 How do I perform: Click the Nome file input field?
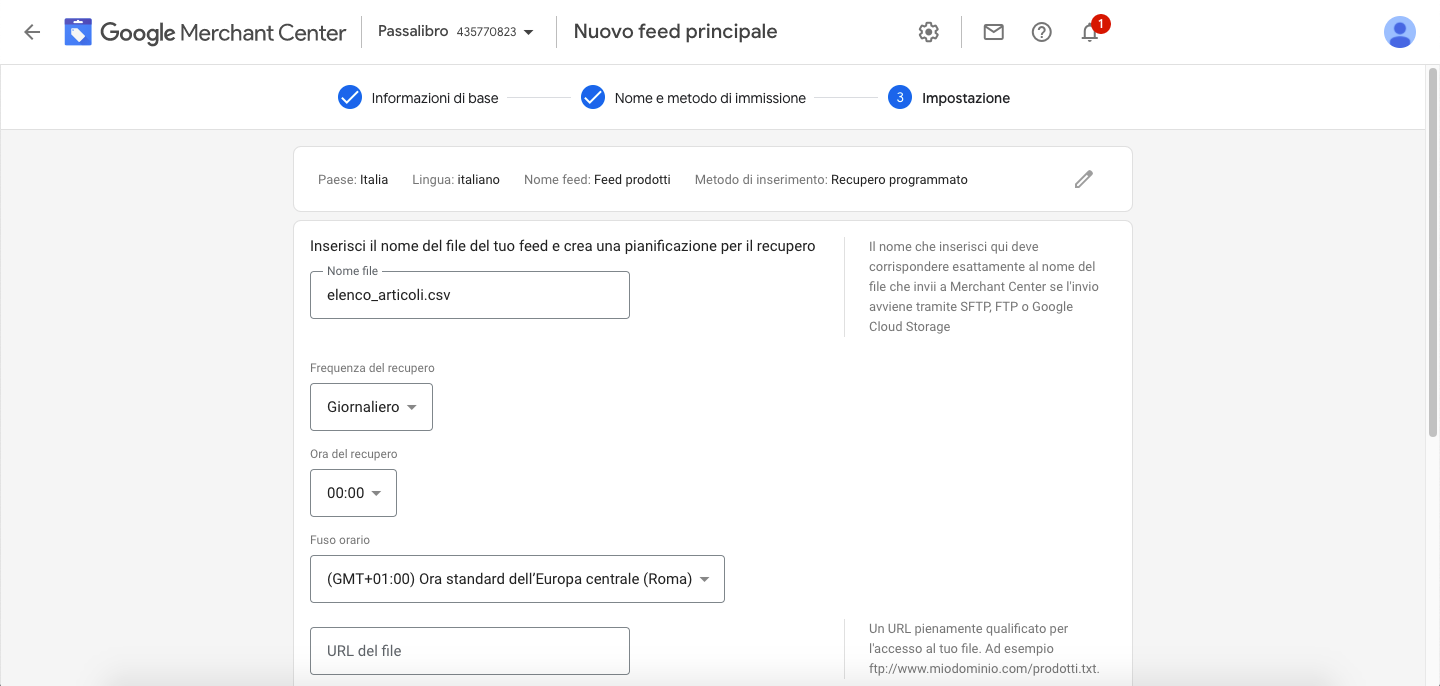pos(469,295)
